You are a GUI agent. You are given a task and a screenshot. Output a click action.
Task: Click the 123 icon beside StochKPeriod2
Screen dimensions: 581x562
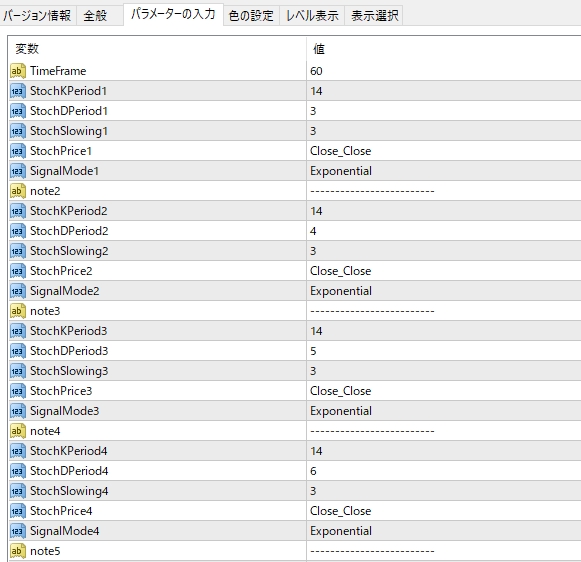pyautogui.click(x=18, y=211)
